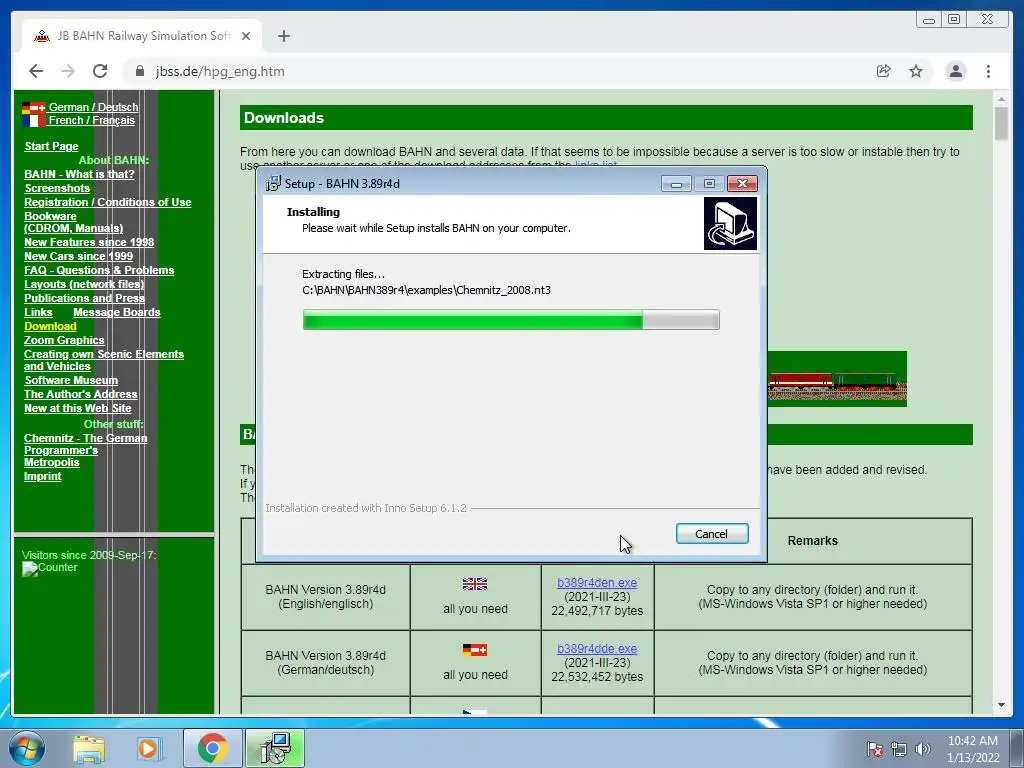Click the BAHN Version 3.89r4d (English/englisch) cell

tap(325, 597)
